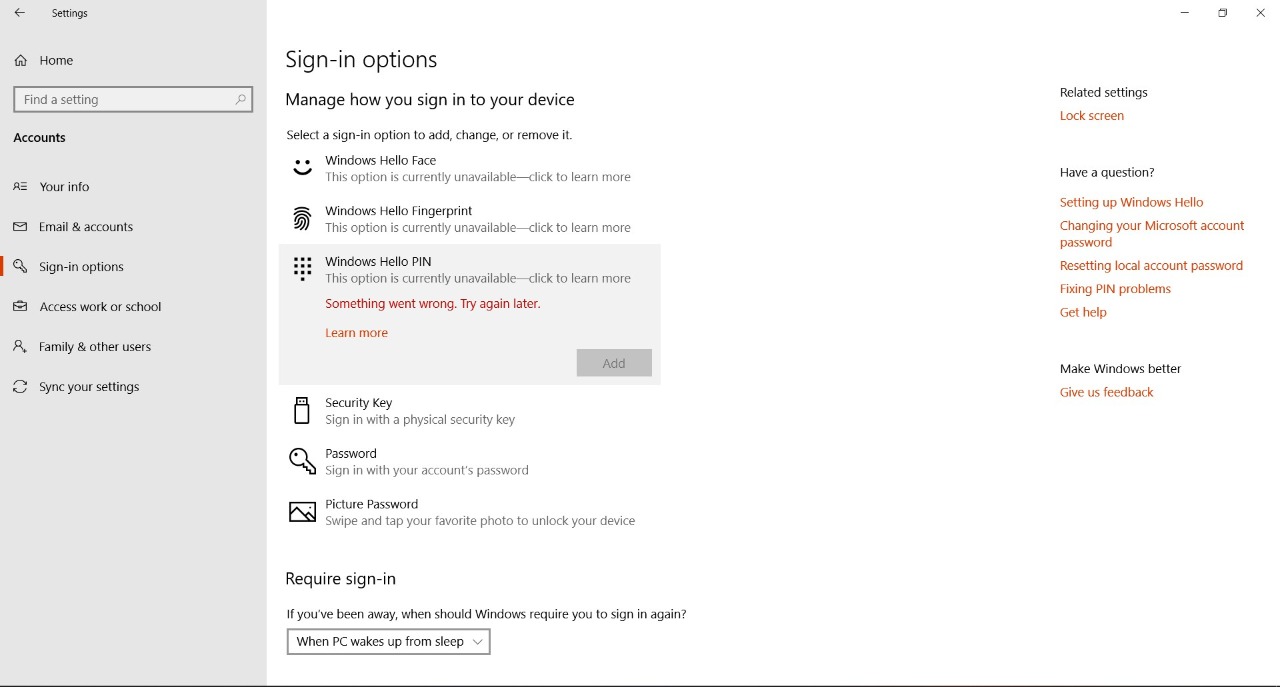The height and width of the screenshot is (687, 1280).
Task: Click the Family & other users icon
Action: click(x=20, y=347)
